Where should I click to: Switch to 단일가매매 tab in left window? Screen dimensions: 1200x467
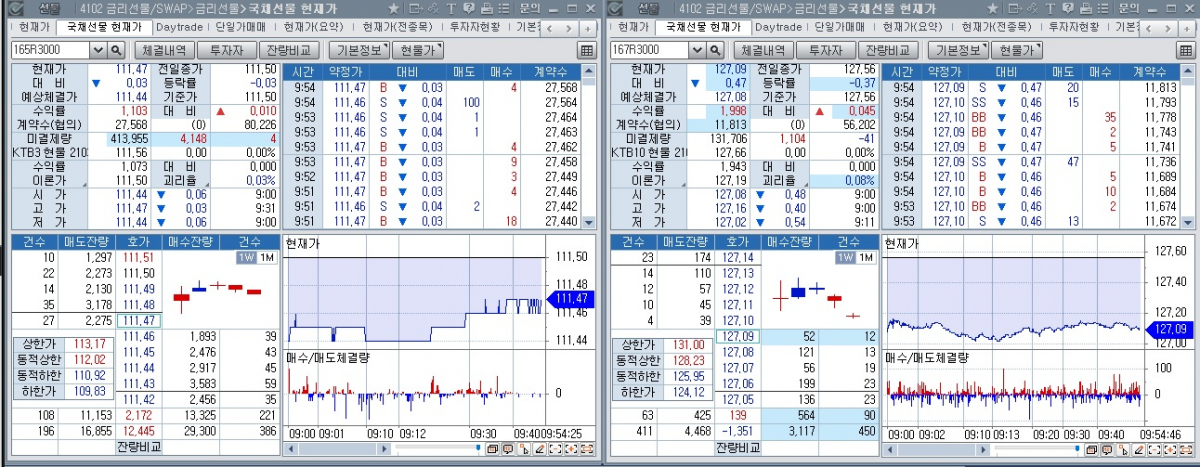coord(240,27)
